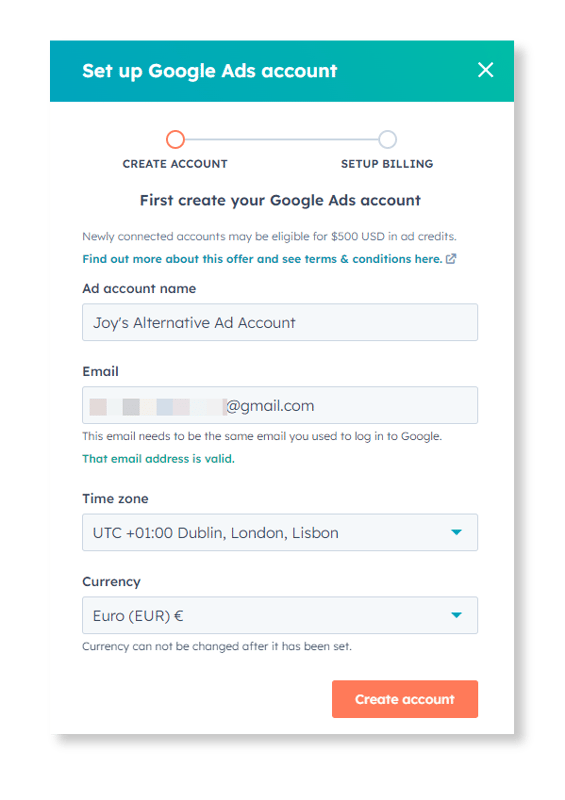Click the Set up Google Ads title

[210, 71]
